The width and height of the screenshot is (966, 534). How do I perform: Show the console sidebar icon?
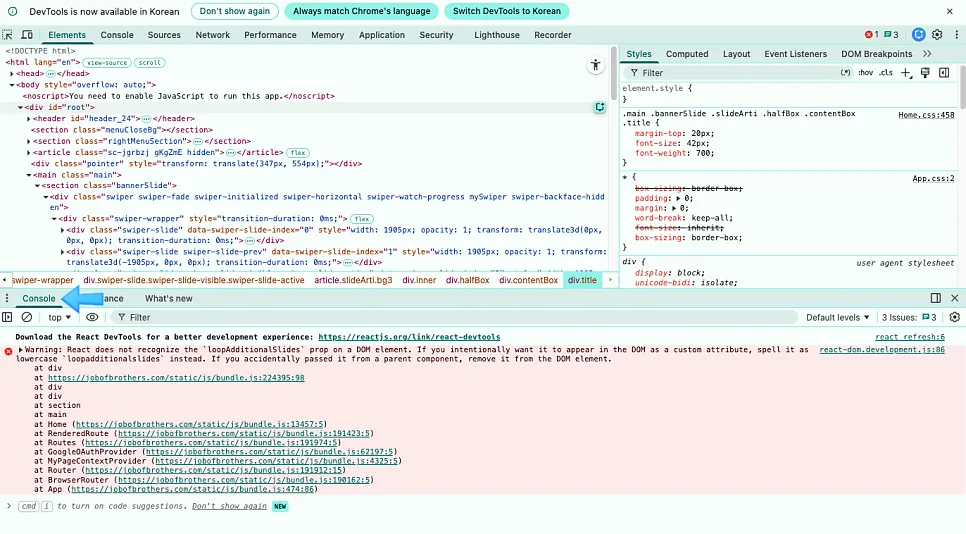click(7, 317)
